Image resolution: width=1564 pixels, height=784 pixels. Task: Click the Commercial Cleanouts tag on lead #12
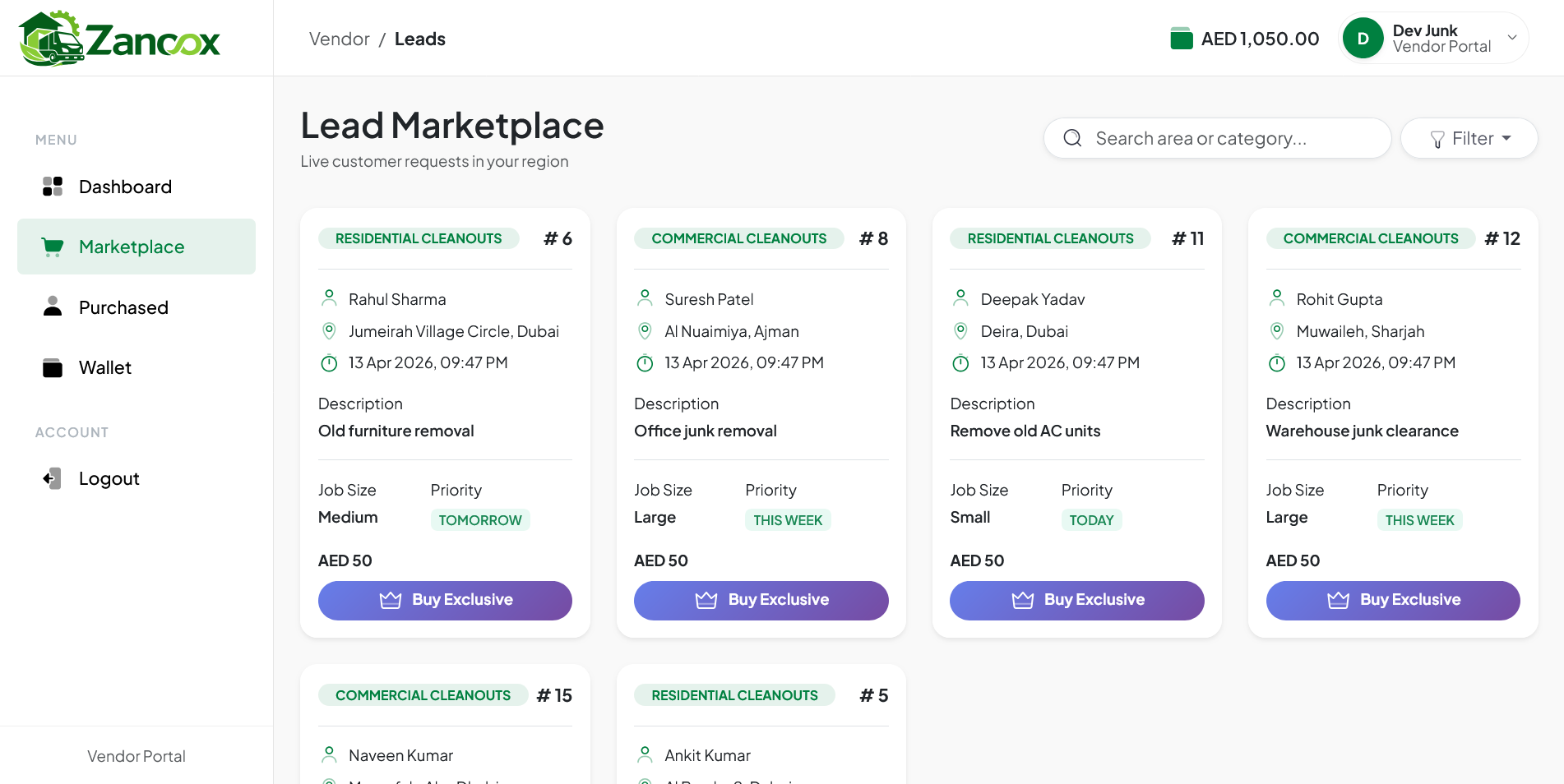[x=1371, y=238]
